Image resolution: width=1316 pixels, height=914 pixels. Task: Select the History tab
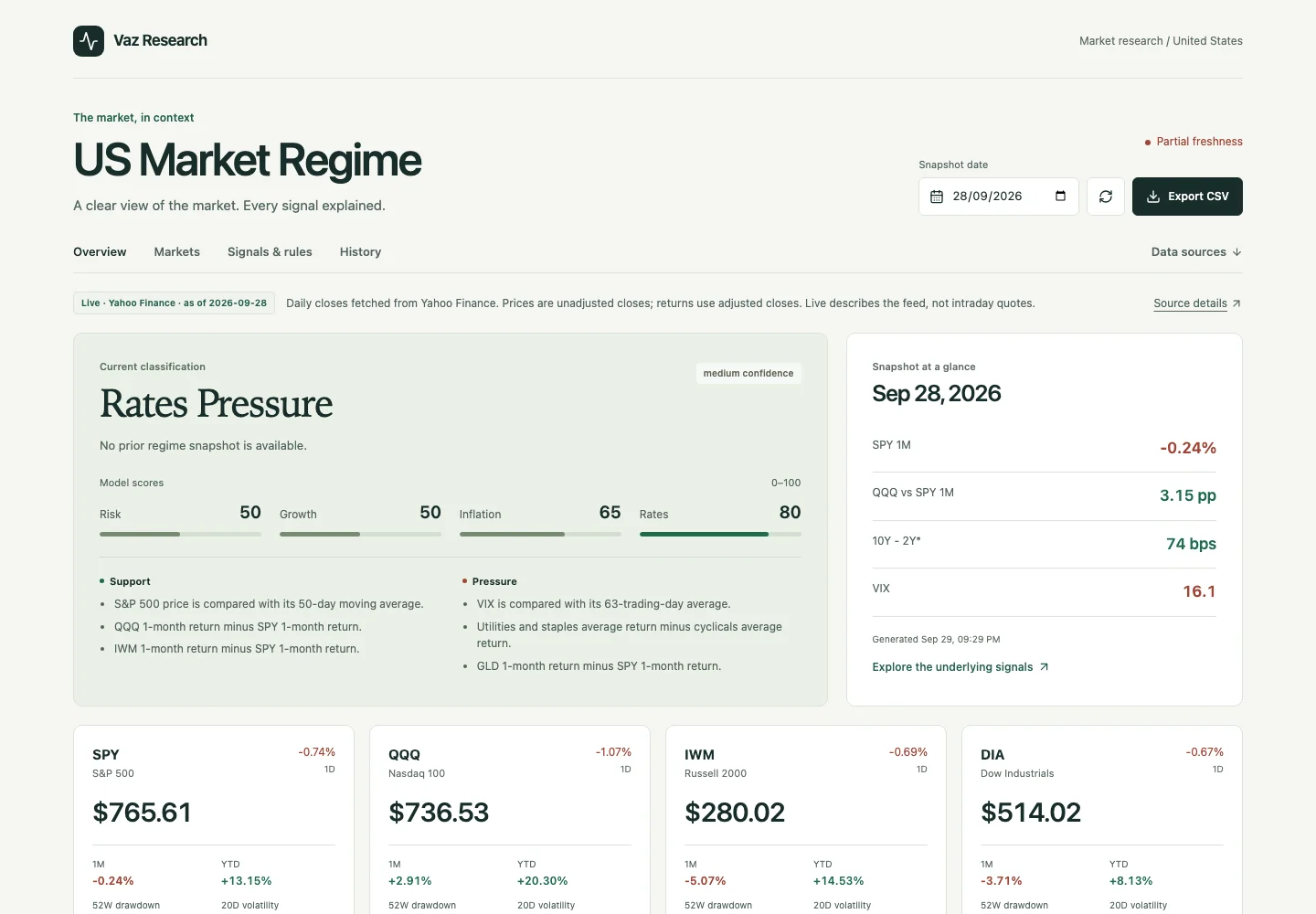pyautogui.click(x=360, y=252)
